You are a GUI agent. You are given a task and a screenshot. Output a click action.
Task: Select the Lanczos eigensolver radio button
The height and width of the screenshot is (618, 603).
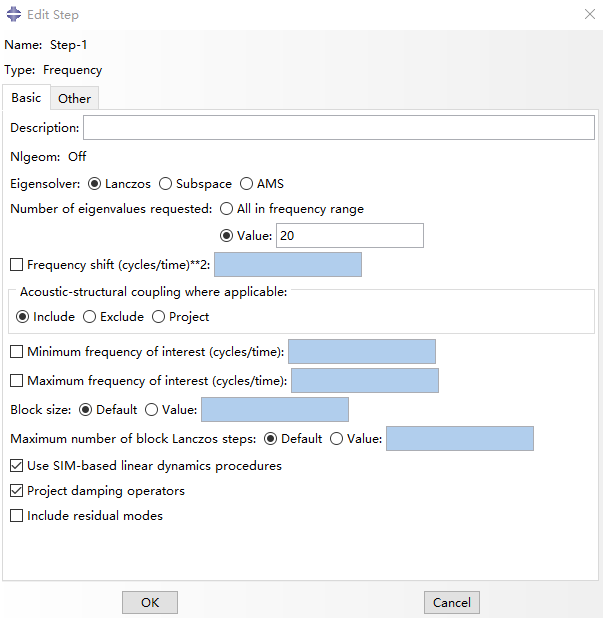point(95,184)
